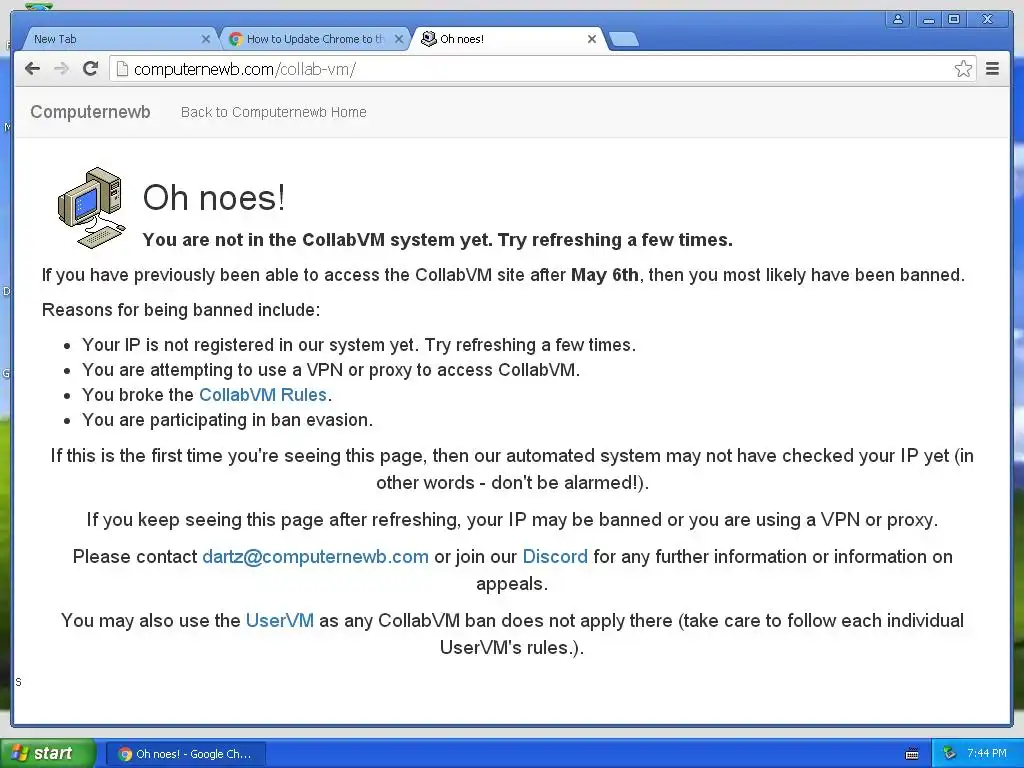Click 'Your IP is not registered' bullet
The image size is (1024, 768).
pyautogui.click(x=359, y=345)
